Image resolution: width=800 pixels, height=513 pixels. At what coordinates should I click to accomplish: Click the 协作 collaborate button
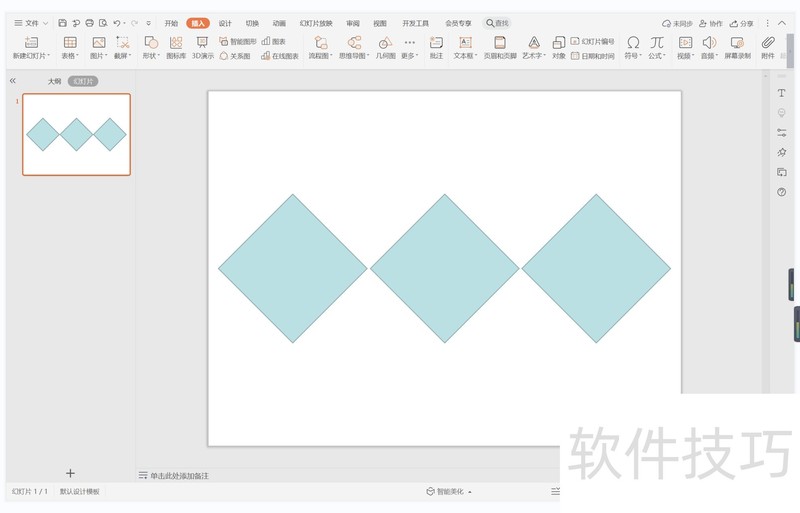coord(710,23)
